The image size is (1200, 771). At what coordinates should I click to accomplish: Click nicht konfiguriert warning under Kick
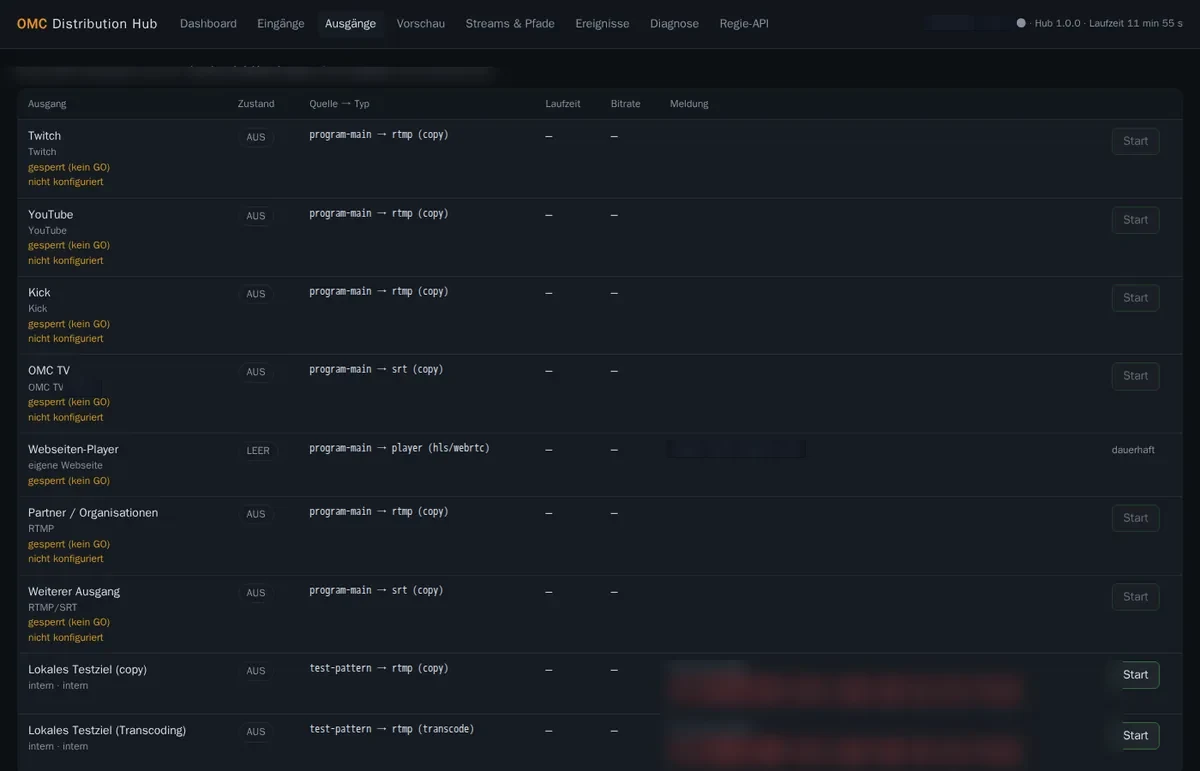(66, 339)
